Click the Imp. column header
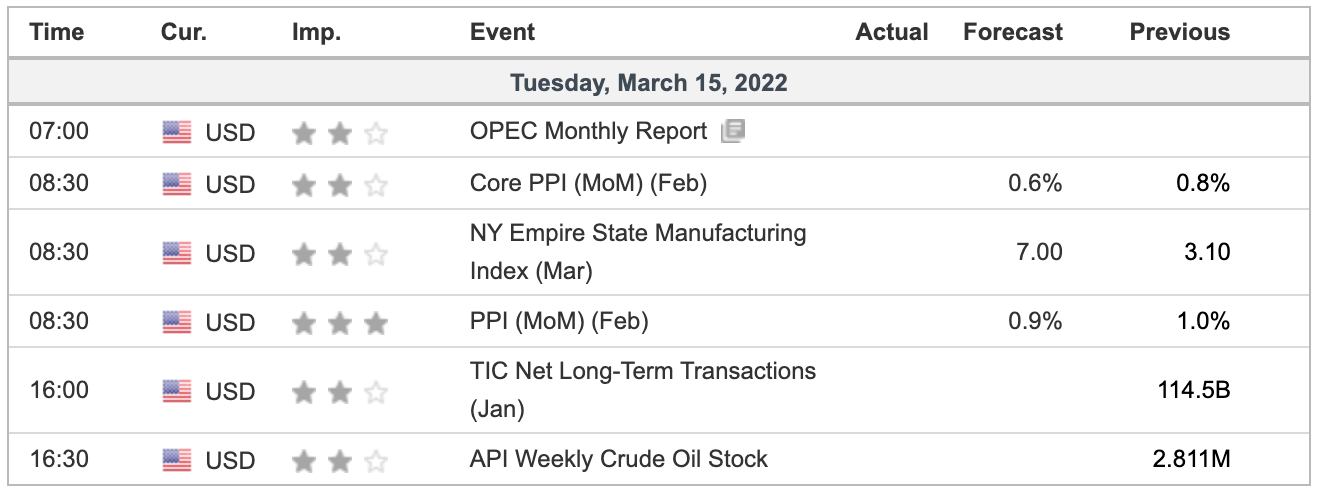This screenshot has height=488, width=1318. click(317, 32)
